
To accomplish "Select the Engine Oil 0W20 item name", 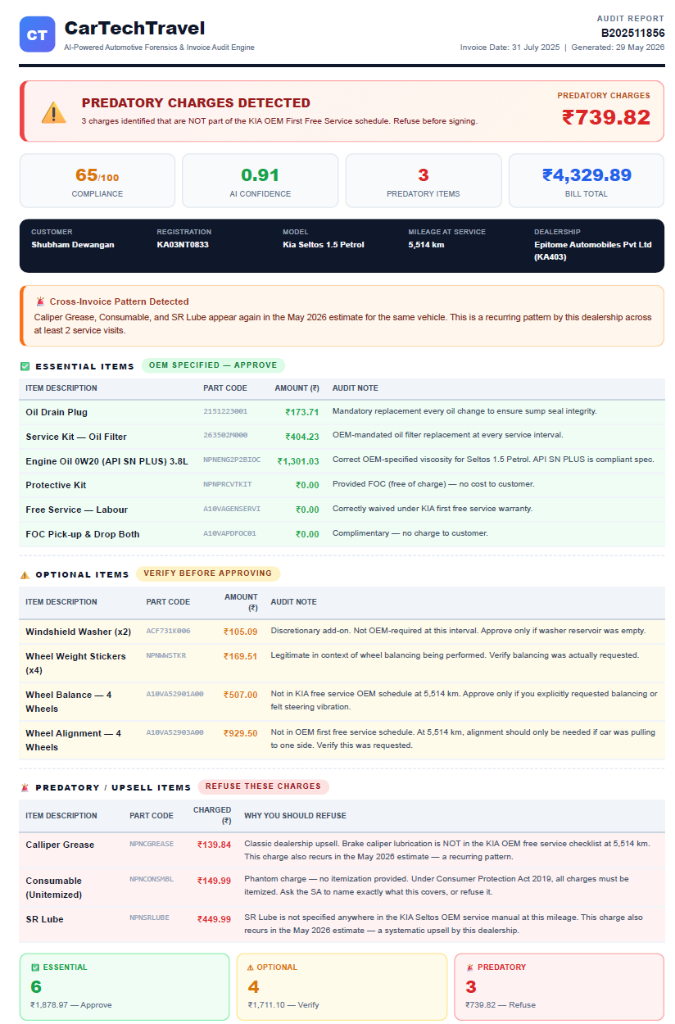I will click(106, 461).
